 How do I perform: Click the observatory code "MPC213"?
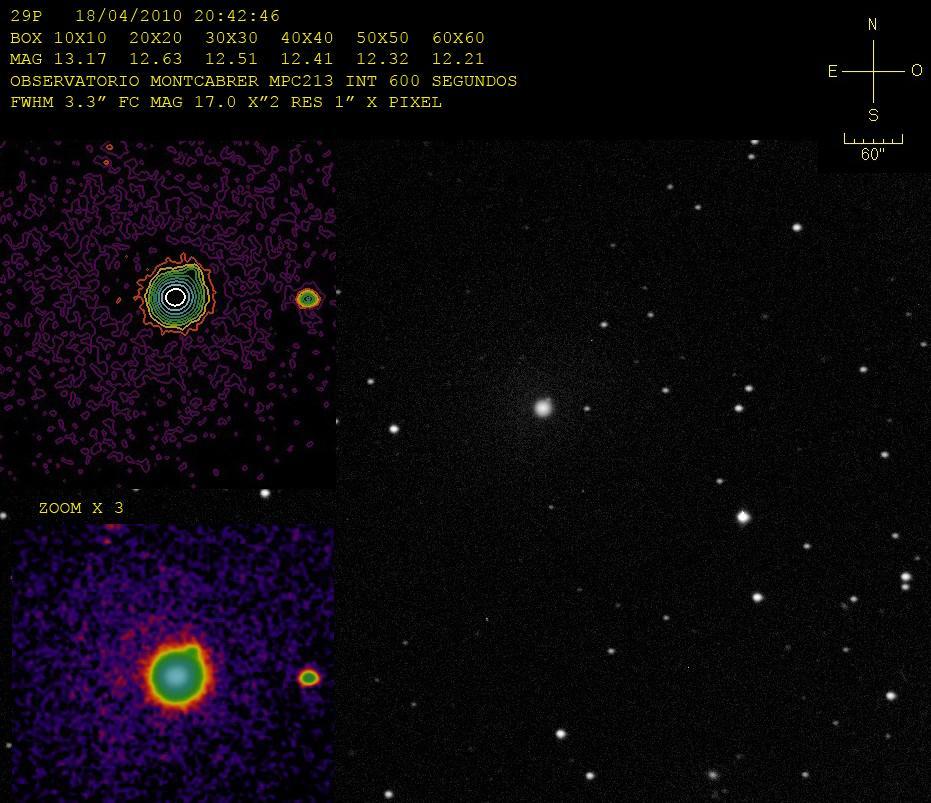click(x=301, y=81)
